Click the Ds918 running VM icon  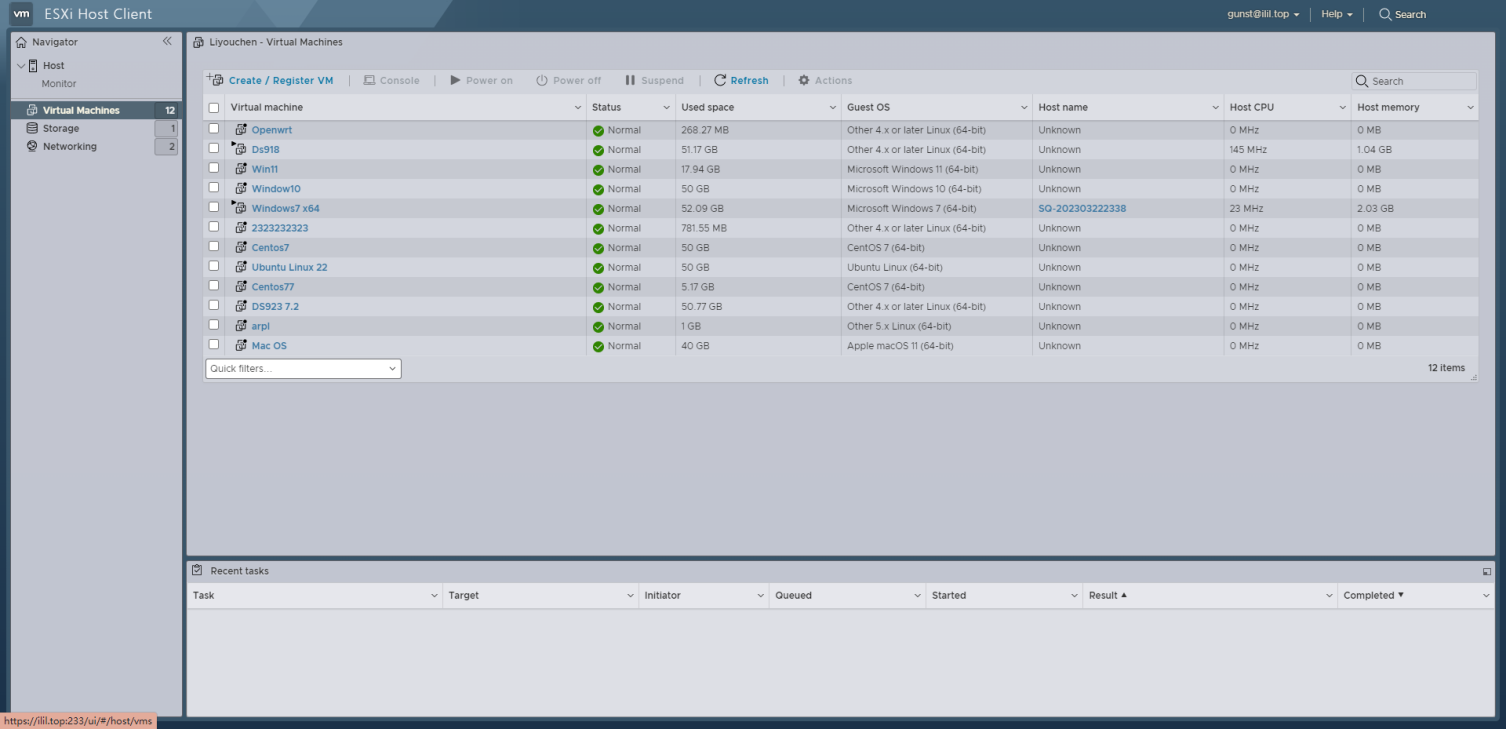tap(240, 149)
